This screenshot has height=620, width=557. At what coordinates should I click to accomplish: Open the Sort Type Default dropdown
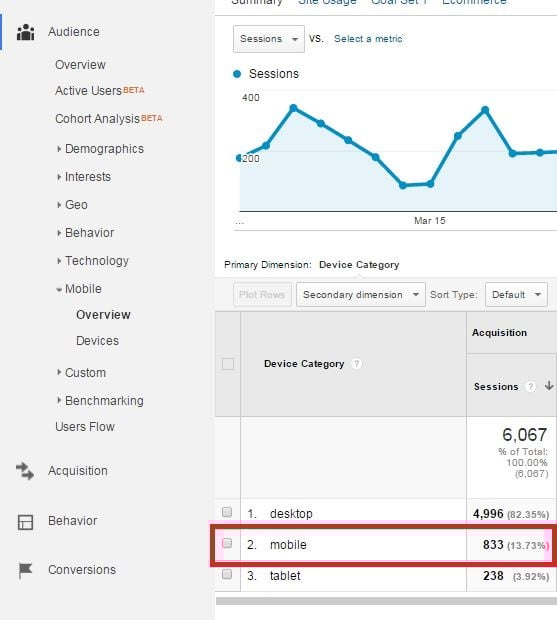pyautogui.click(x=516, y=295)
